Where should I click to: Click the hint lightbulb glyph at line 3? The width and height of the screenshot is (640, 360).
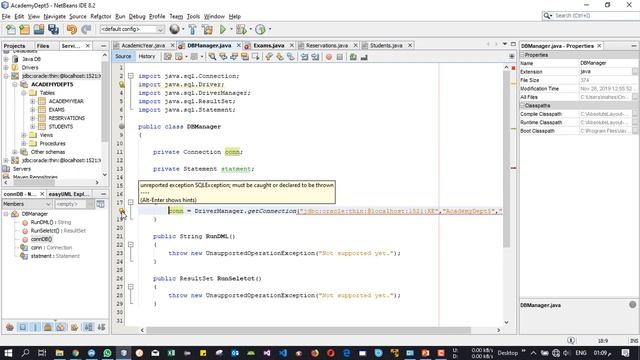click(x=122, y=84)
